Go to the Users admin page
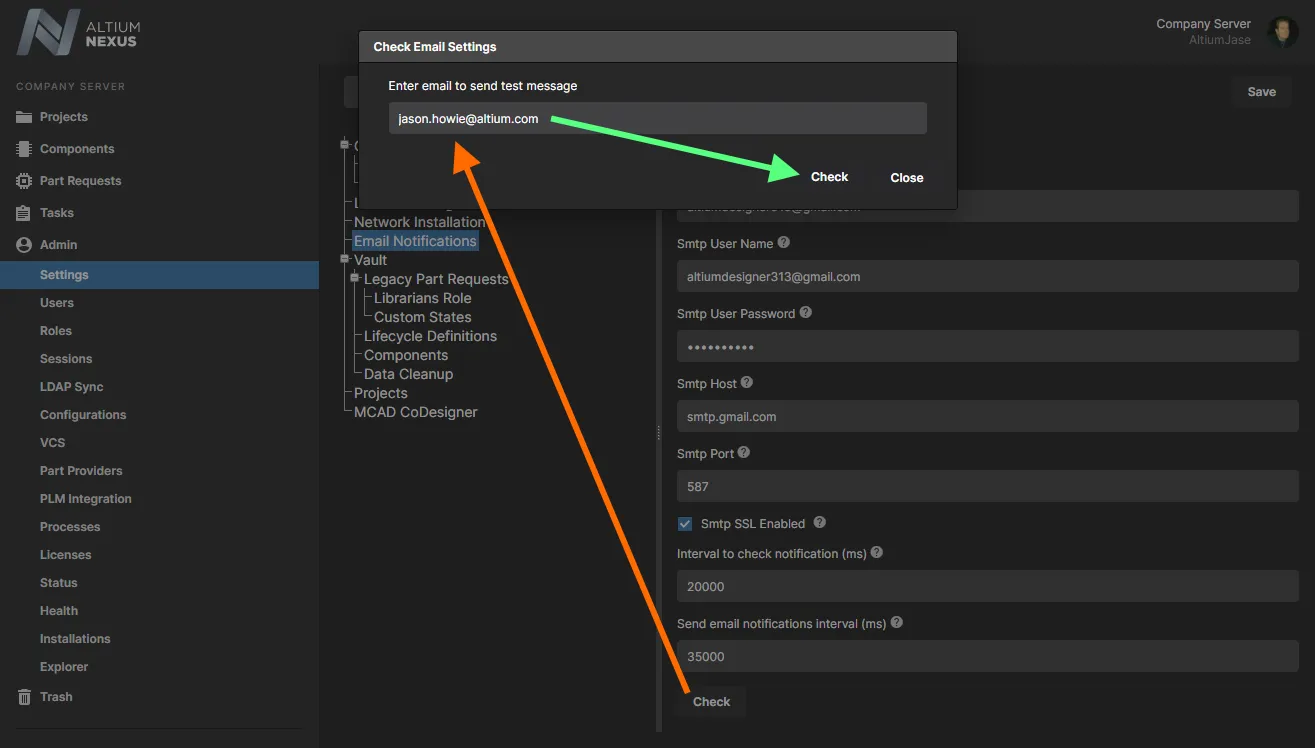The width and height of the screenshot is (1315, 748). 57,303
